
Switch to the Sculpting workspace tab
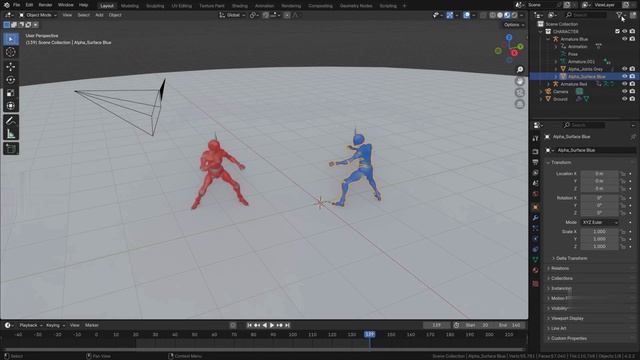pyautogui.click(x=155, y=6)
